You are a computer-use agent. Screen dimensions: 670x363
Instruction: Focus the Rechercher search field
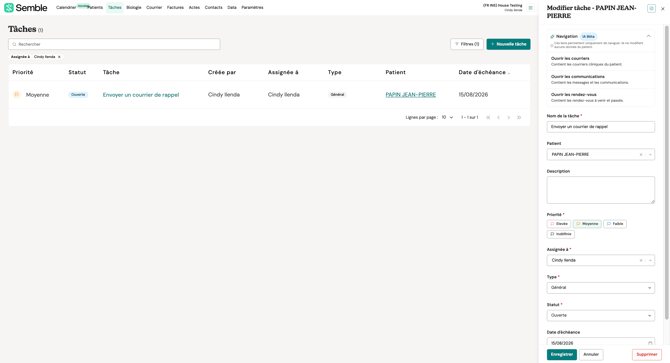pyautogui.click(x=114, y=44)
